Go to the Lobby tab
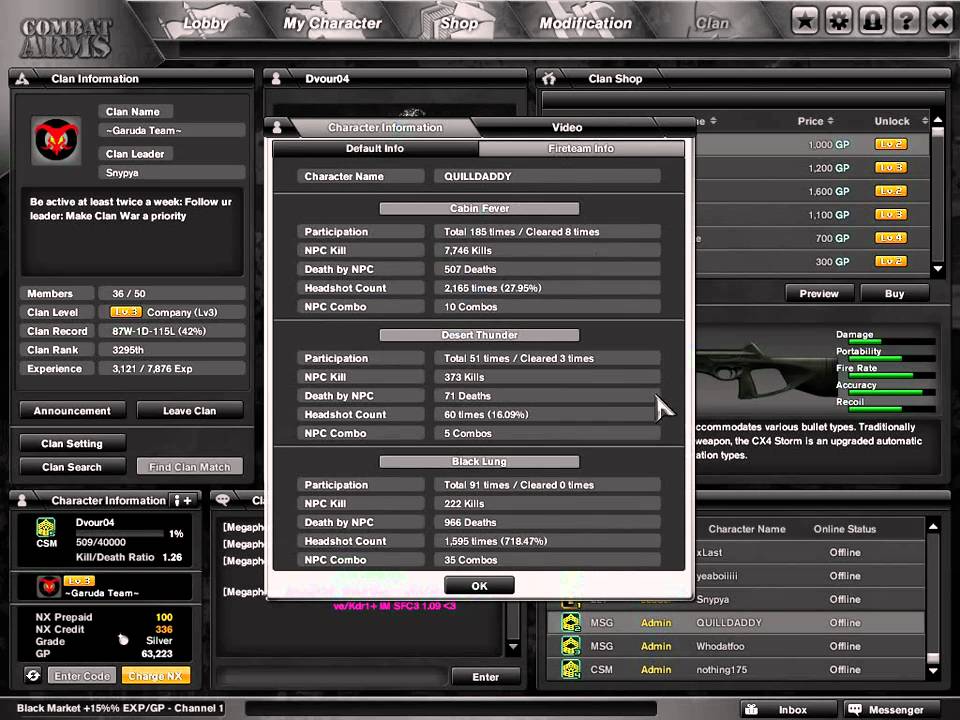960x720 pixels. pyautogui.click(x=205, y=23)
